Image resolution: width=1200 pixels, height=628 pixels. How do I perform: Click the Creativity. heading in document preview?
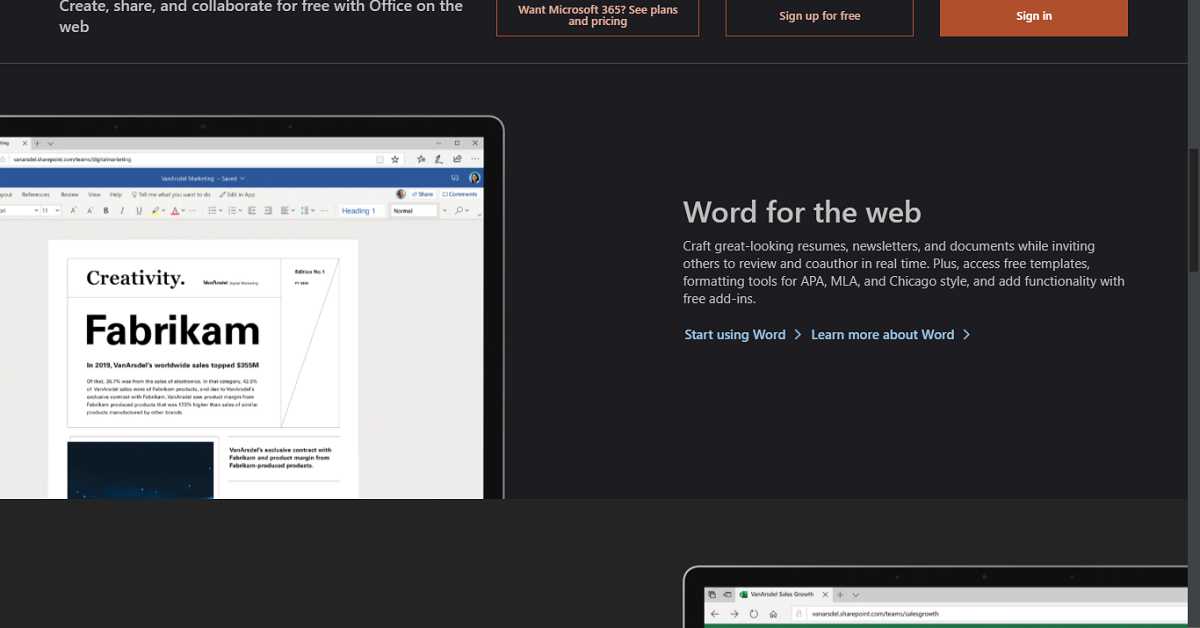click(135, 279)
